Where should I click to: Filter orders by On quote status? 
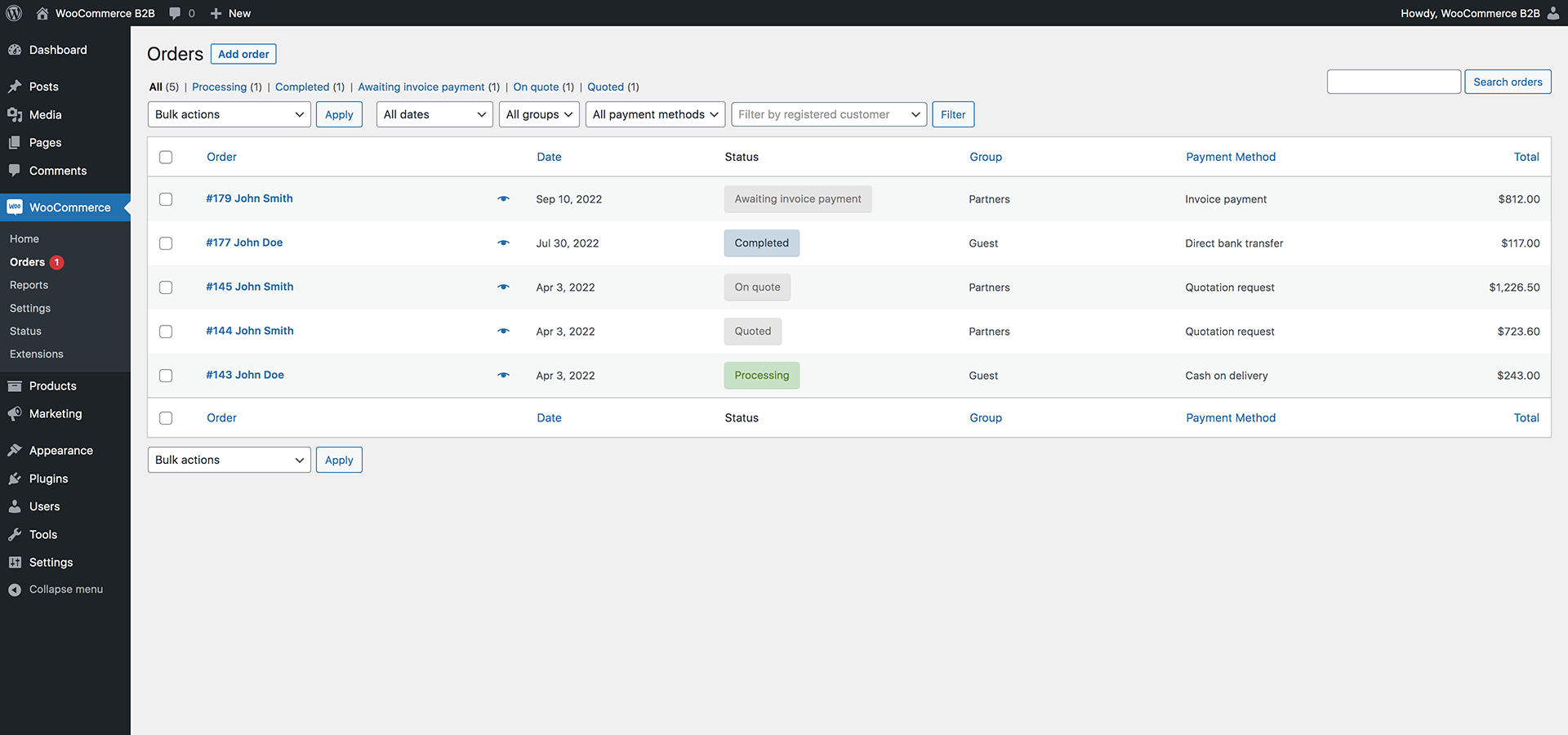(536, 87)
